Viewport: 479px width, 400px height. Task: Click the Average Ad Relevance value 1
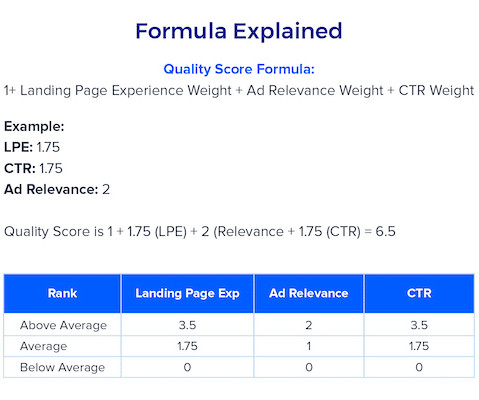(x=309, y=346)
